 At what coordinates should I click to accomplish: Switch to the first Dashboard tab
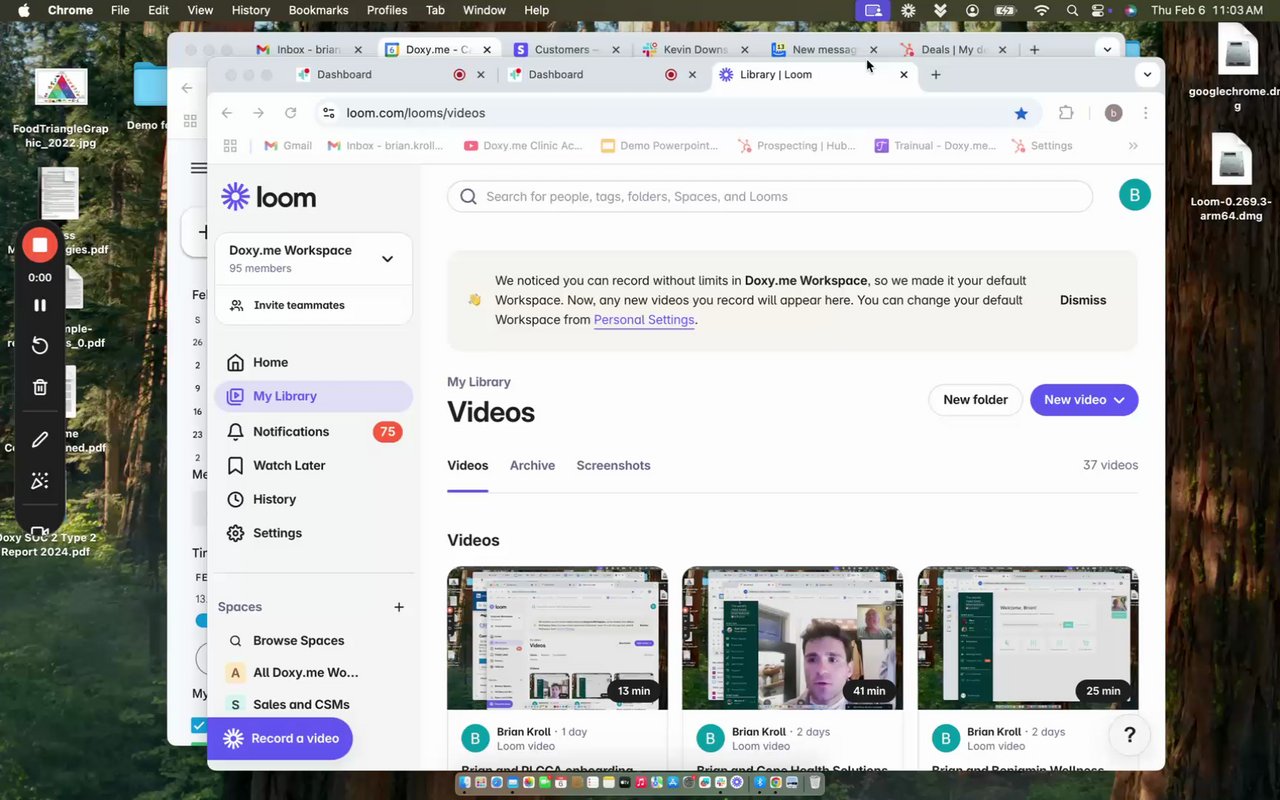[x=390, y=75]
